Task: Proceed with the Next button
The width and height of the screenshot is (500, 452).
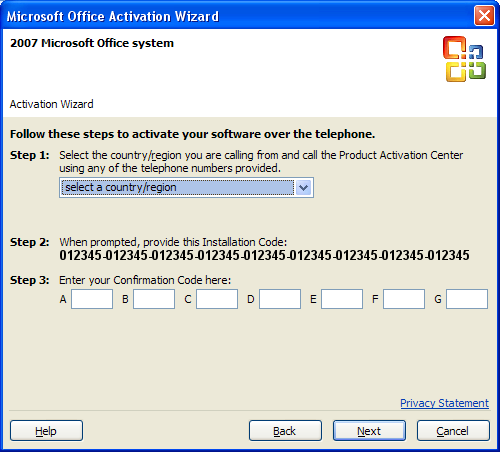Action: (x=369, y=431)
